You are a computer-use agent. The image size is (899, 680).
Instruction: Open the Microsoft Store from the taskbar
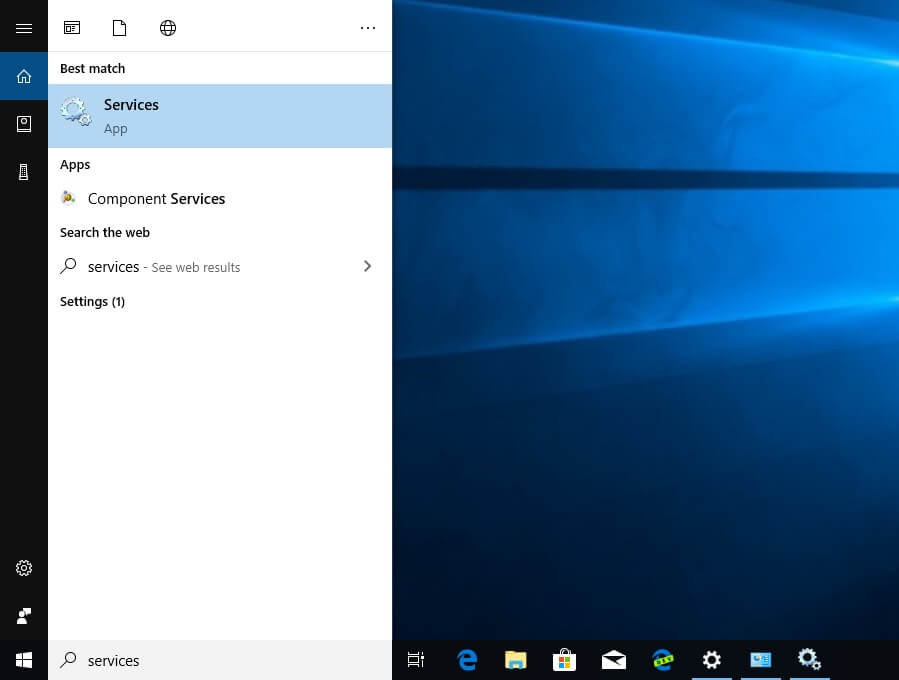[x=564, y=660]
